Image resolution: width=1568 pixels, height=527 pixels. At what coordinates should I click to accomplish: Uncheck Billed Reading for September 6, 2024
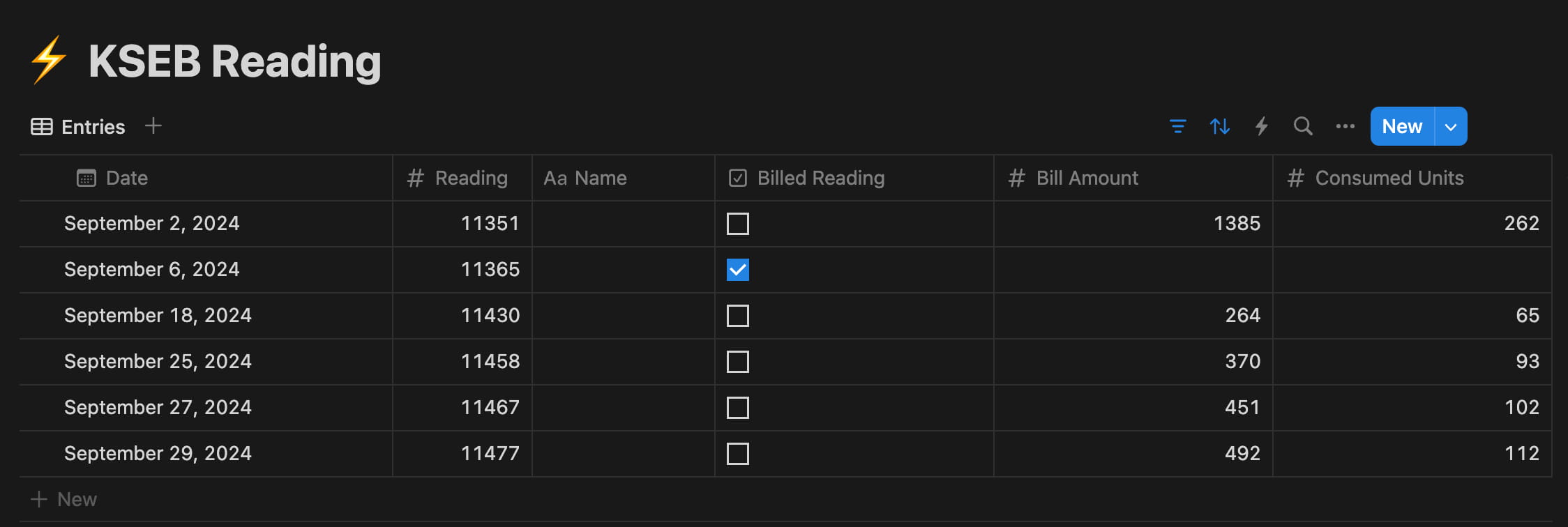pyautogui.click(x=738, y=270)
